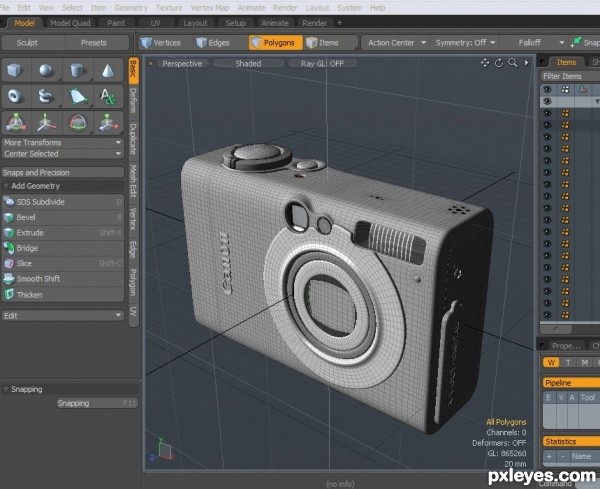600x489 pixels.
Task: Activate the Transform tool icon
Action: [x=15, y=123]
